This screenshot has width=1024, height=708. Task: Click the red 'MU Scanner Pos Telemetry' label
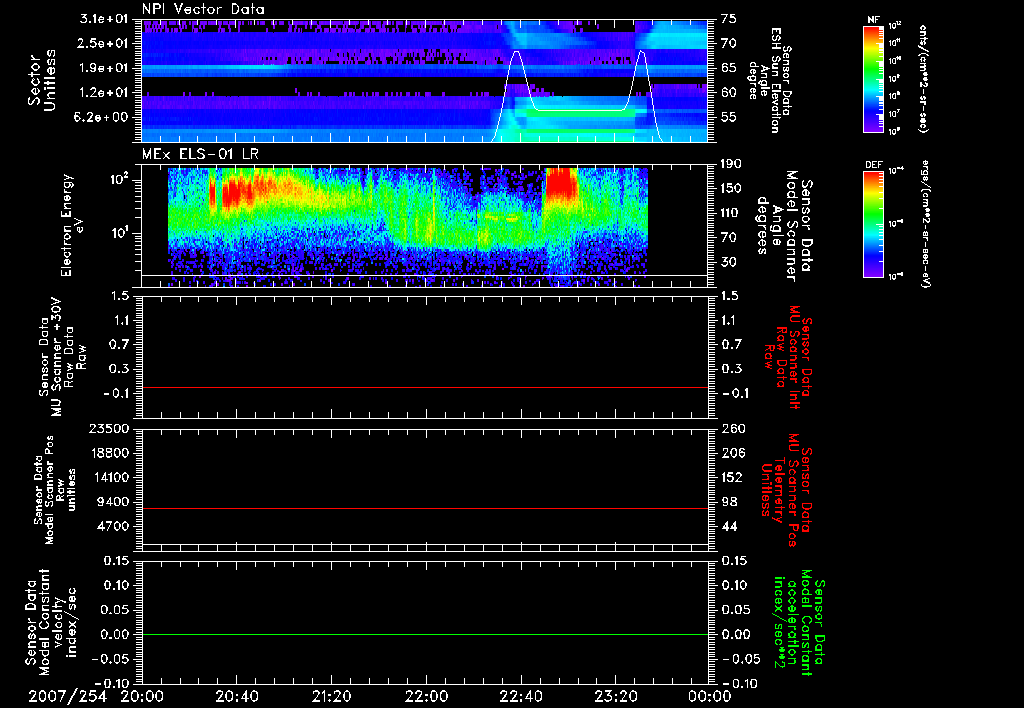(786, 490)
